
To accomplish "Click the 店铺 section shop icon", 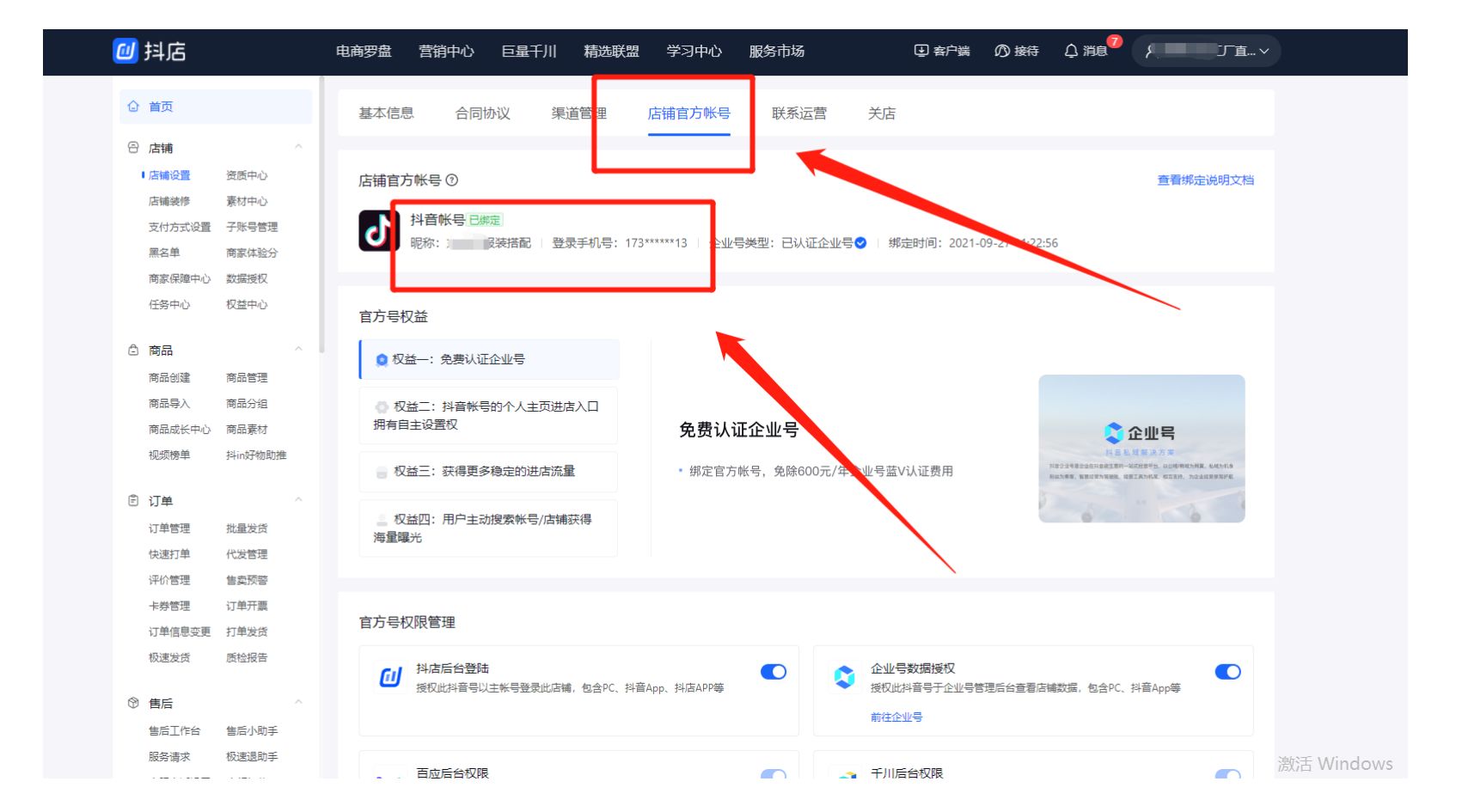I will click(x=133, y=148).
